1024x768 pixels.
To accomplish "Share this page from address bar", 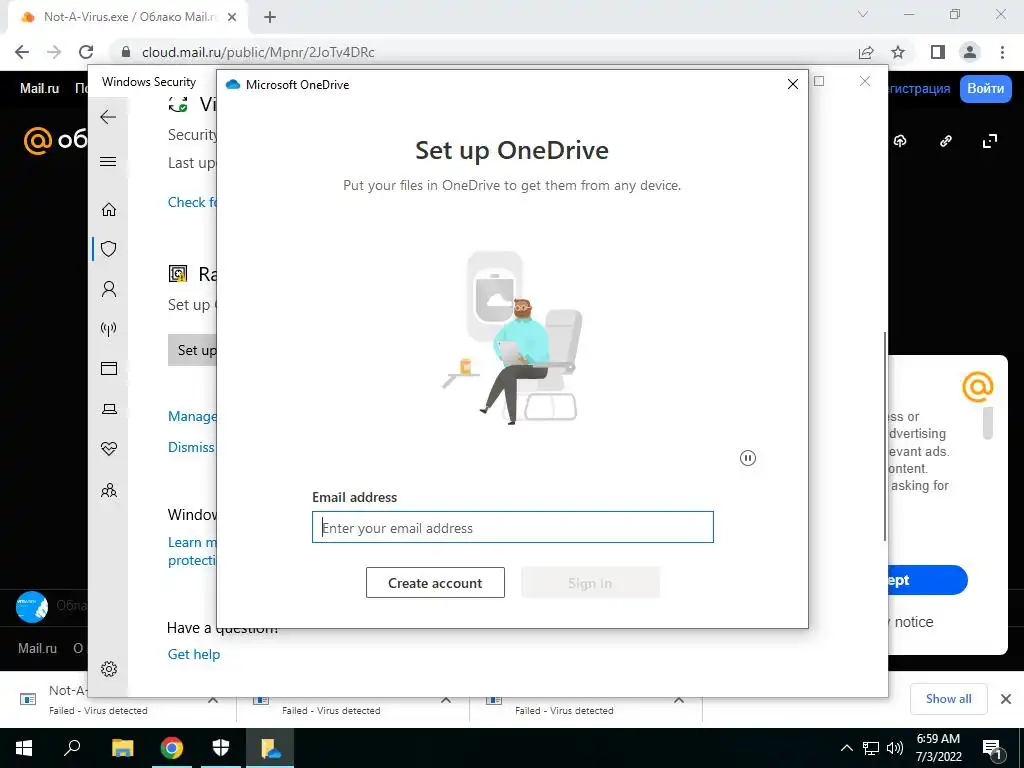I will [866, 52].
